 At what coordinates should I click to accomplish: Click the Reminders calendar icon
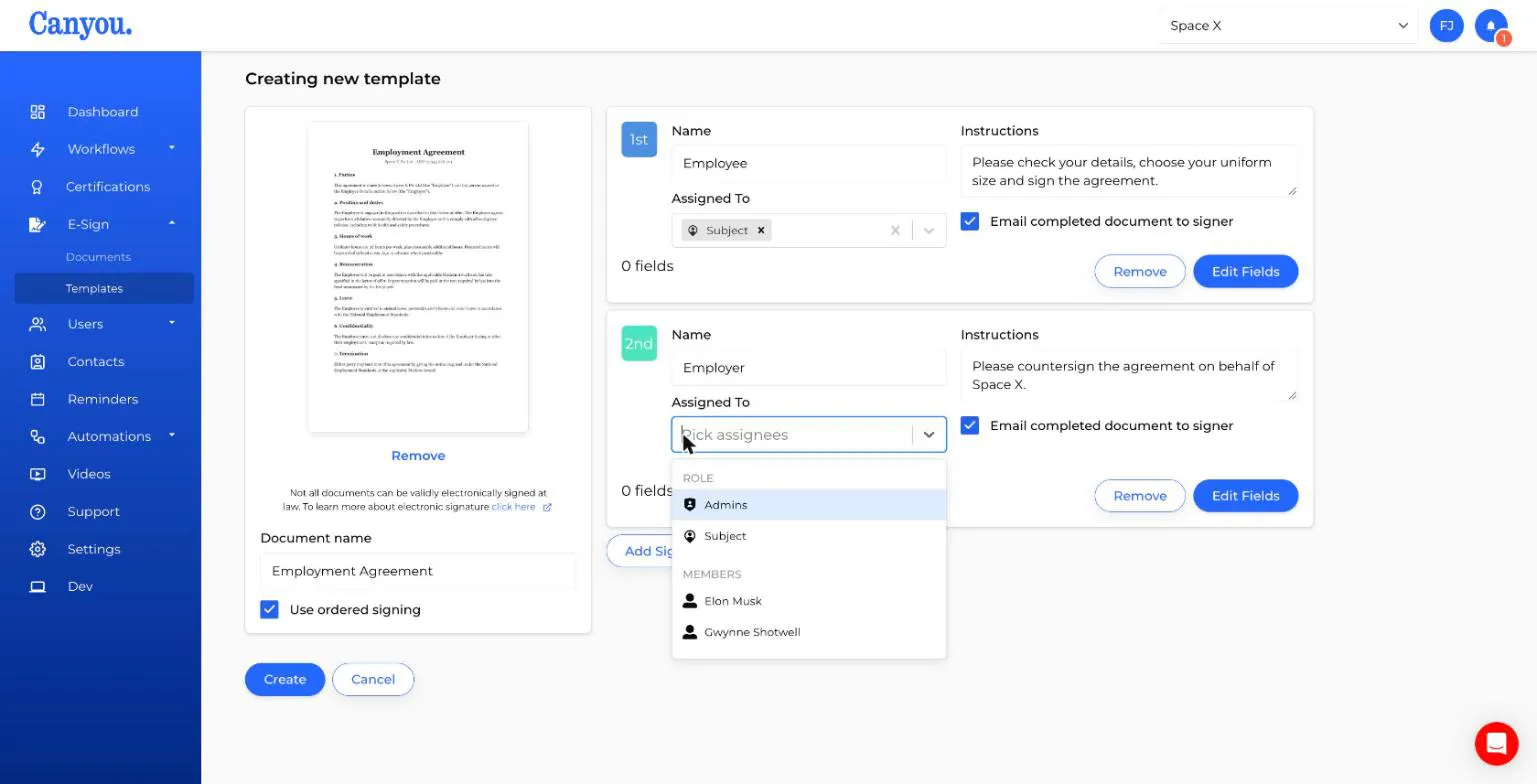click(37, 399)
